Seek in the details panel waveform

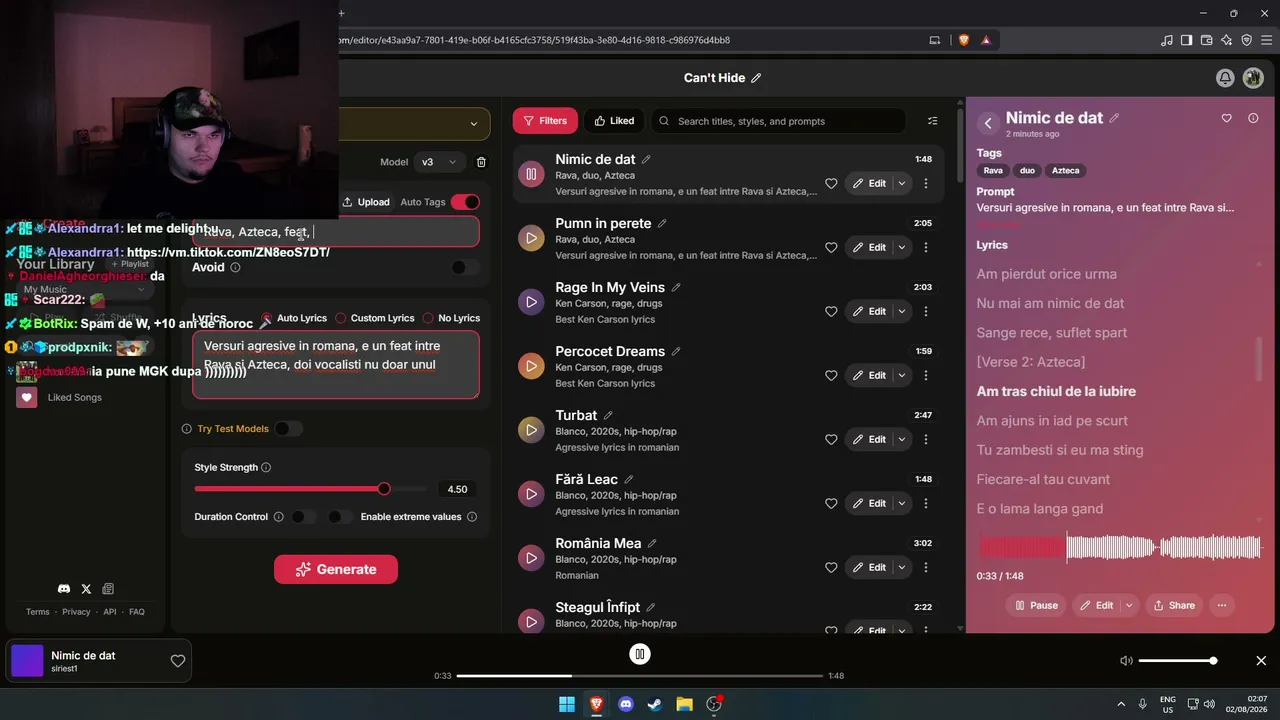1120,547
